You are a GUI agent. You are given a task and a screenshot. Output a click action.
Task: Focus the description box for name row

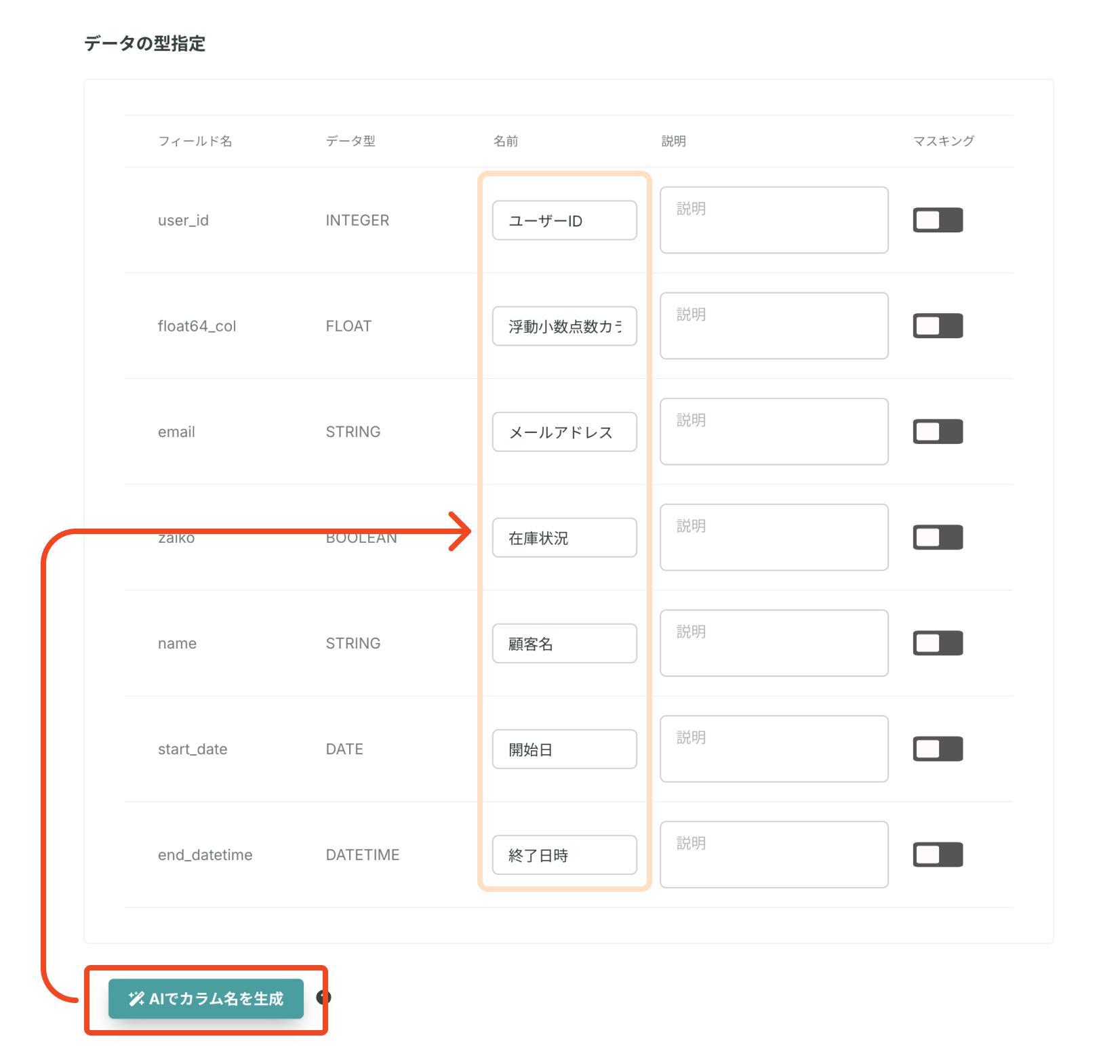774,643
